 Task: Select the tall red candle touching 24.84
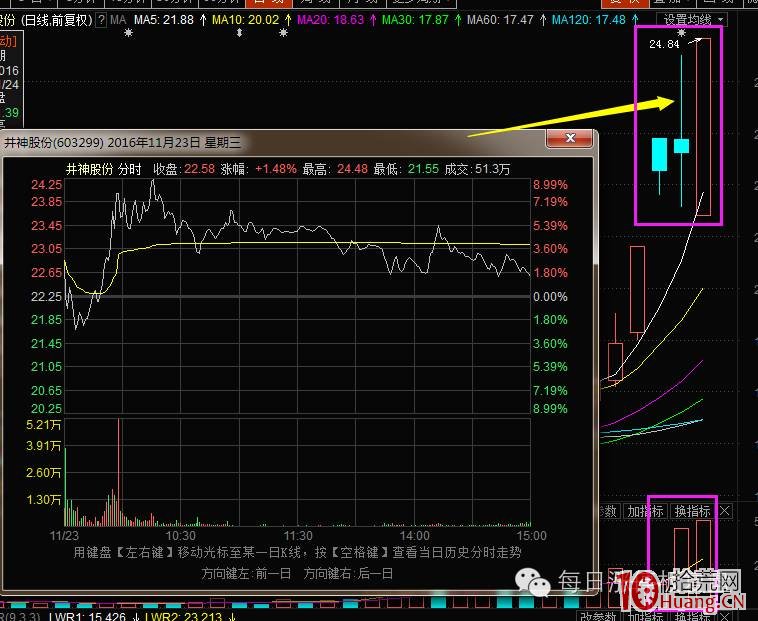[x=703, y=127]
